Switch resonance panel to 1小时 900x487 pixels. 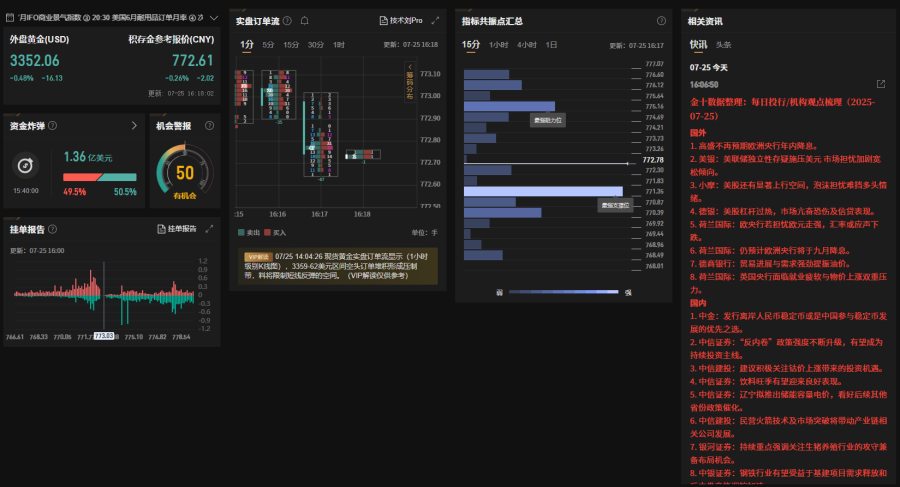pos(499,45)
